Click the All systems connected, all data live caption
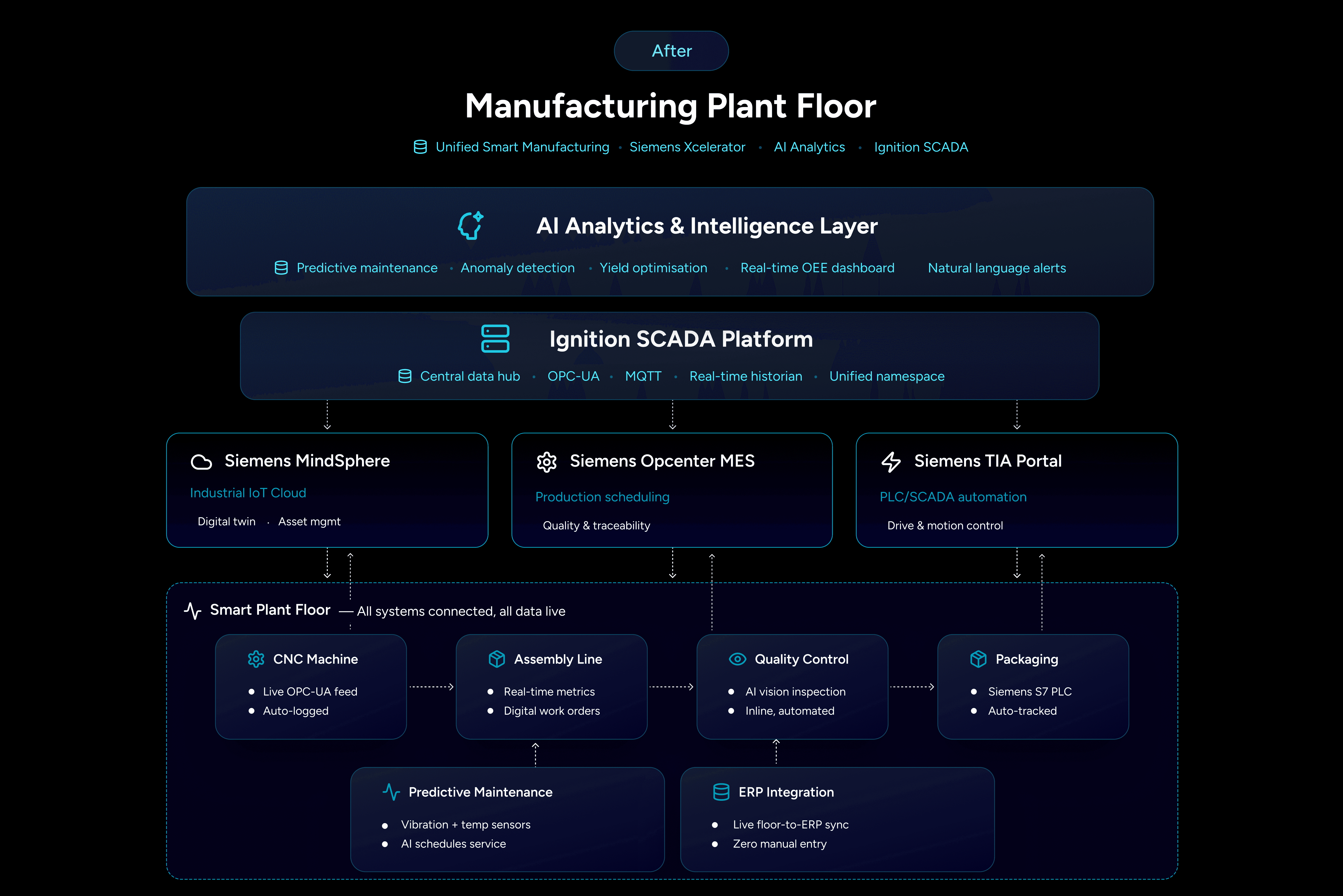 (x=461, y=611)
